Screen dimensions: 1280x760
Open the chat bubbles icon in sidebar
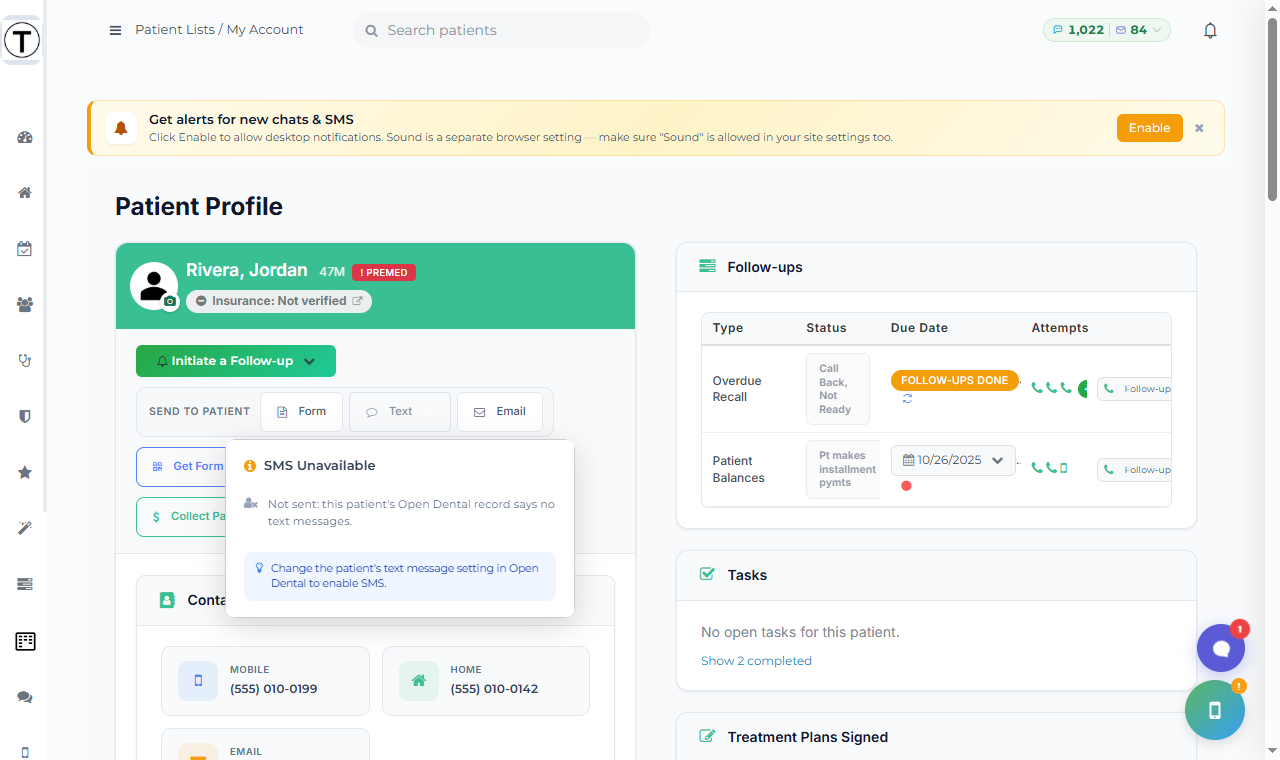click(25, 697)
